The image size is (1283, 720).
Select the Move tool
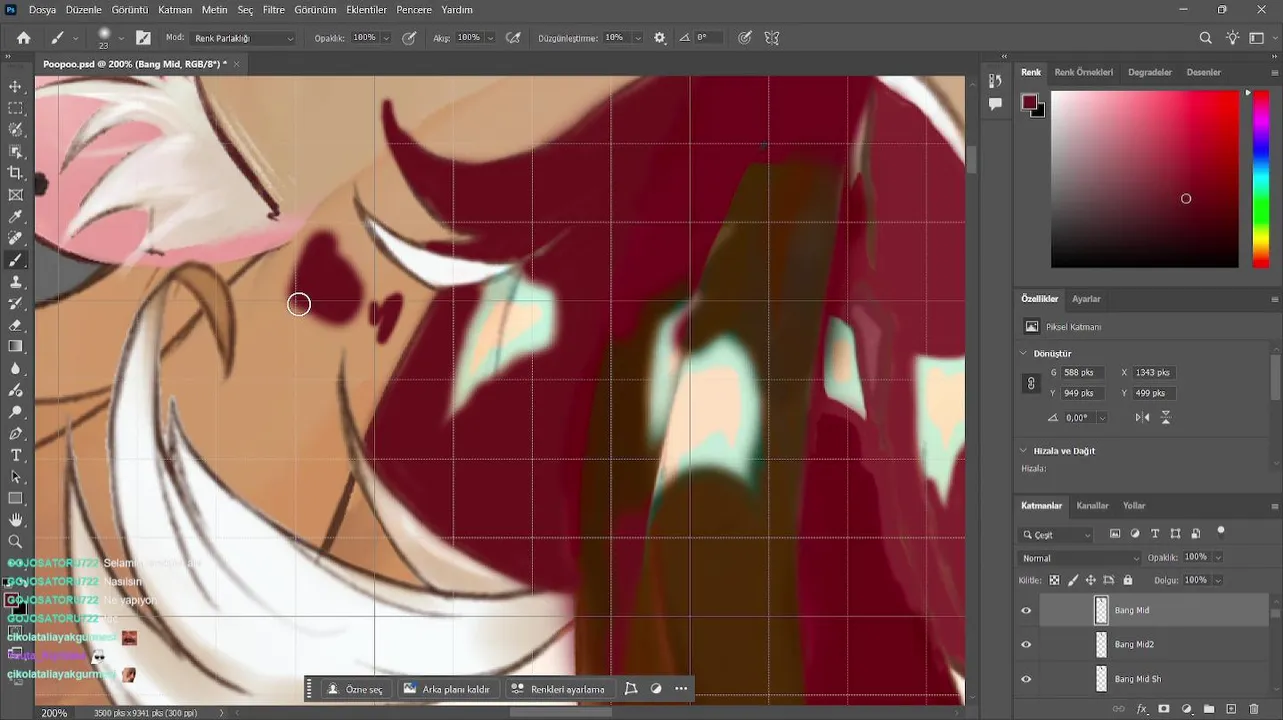click(x=15, y=87)
